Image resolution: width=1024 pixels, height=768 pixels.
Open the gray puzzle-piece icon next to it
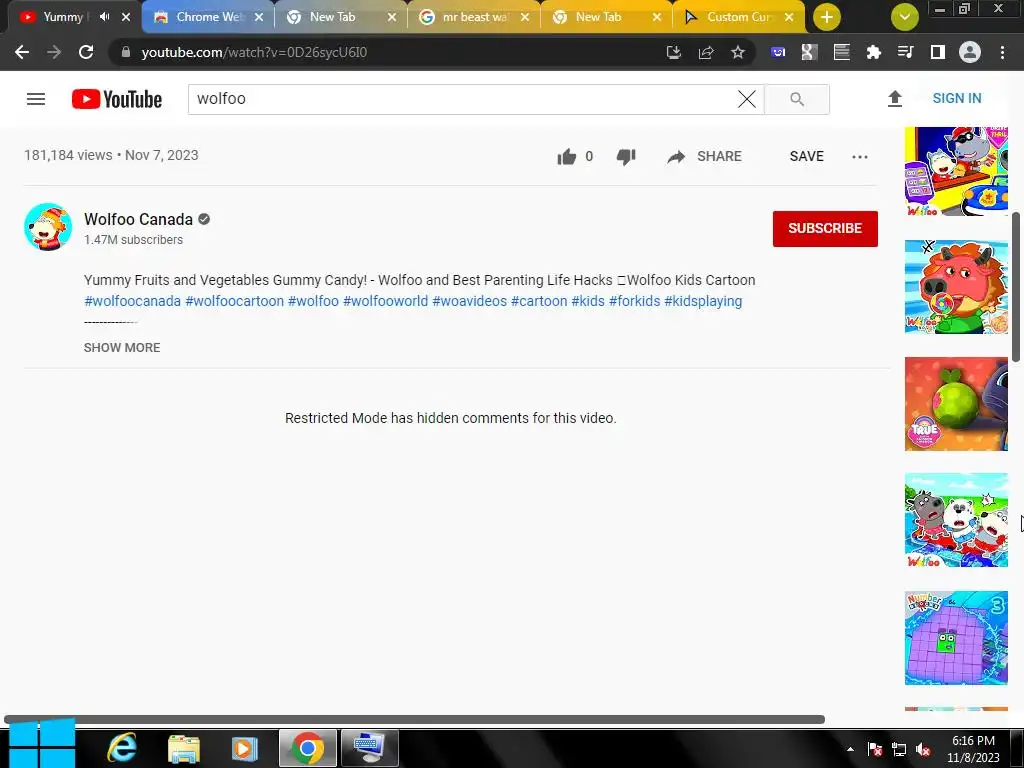[809, 52]
